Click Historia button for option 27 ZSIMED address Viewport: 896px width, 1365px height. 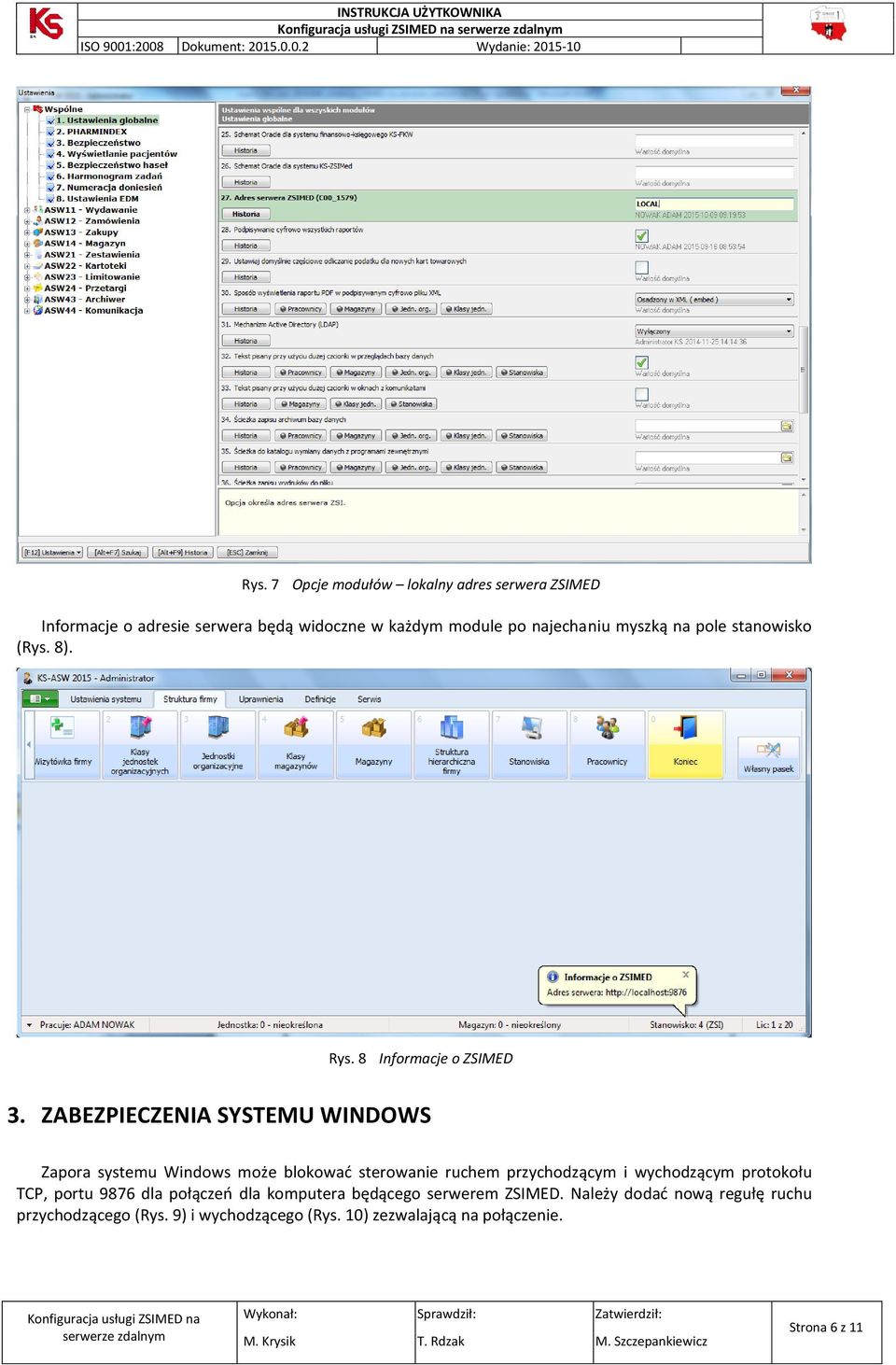click(246, 214)
